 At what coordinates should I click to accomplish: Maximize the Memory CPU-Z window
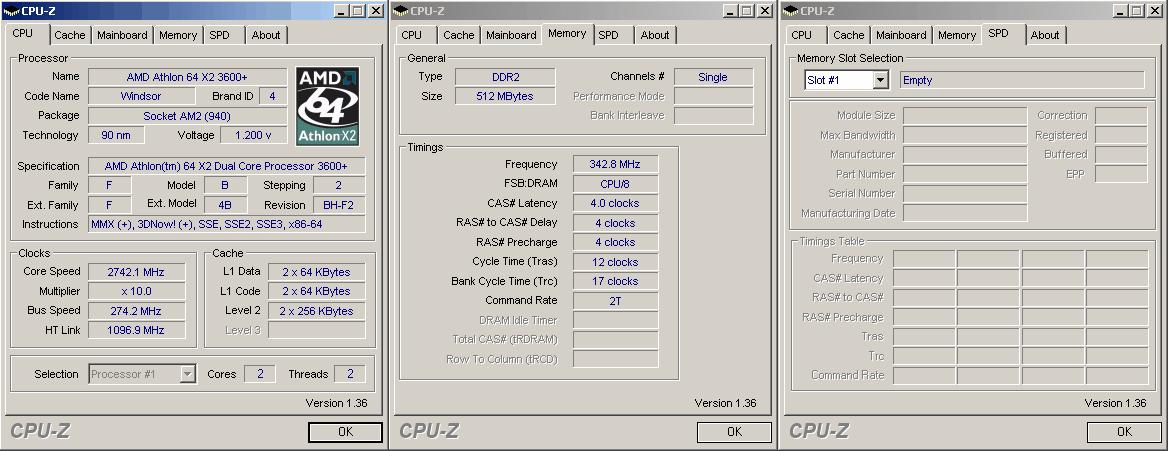coord(747,10)
